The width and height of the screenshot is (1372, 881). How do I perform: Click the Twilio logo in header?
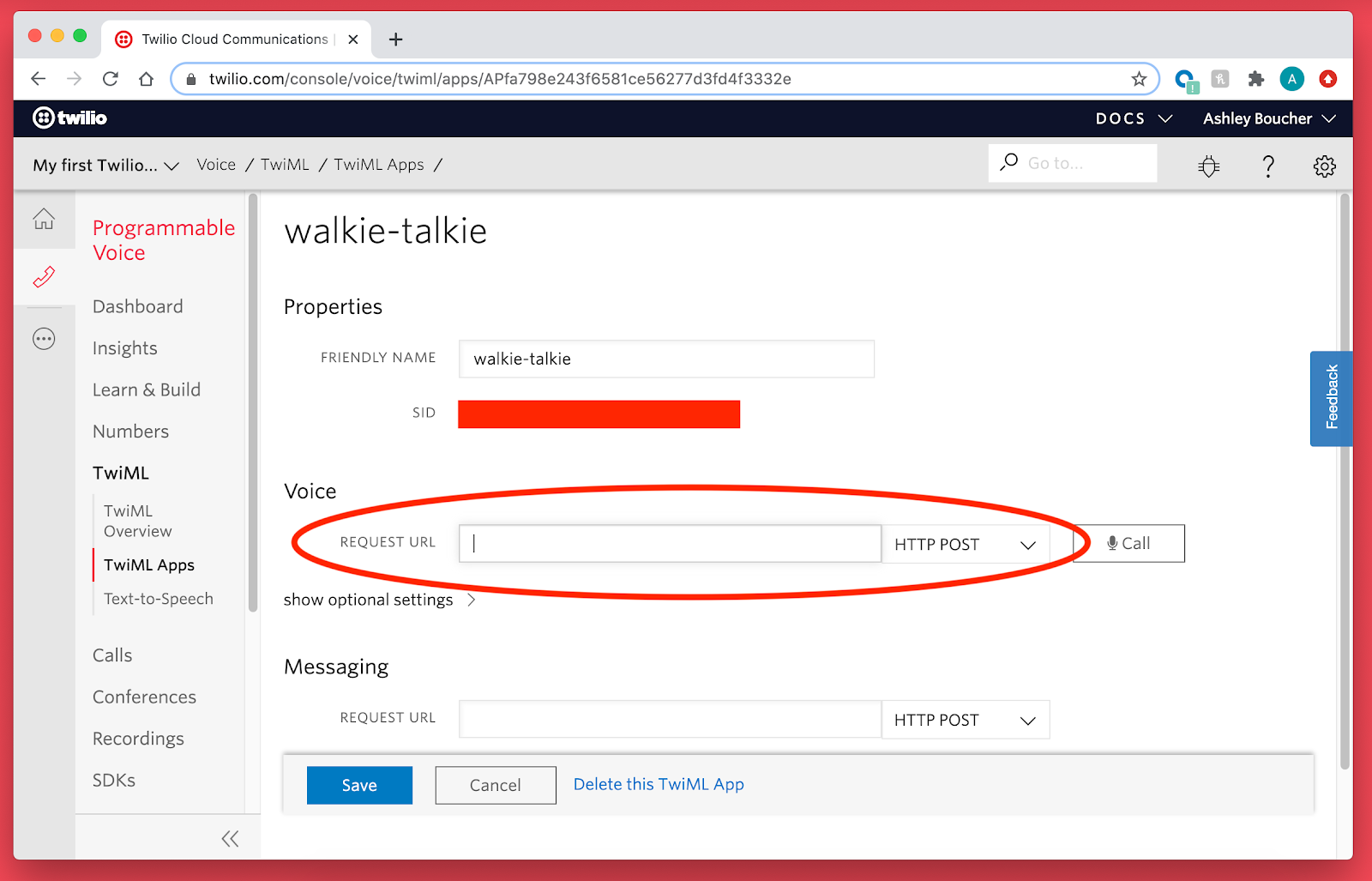point(69,118)
